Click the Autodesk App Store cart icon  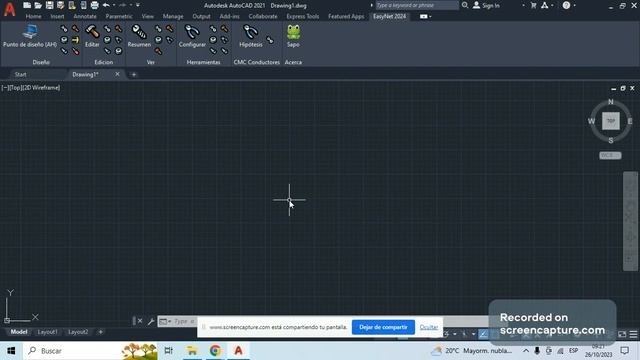(x=533, y=5)
